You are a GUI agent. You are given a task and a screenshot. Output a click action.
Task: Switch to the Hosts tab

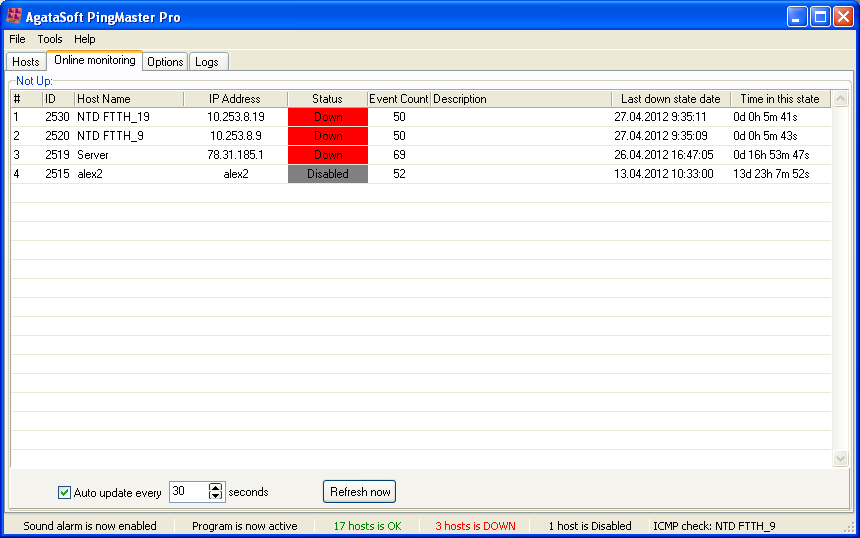coord(26,61)
